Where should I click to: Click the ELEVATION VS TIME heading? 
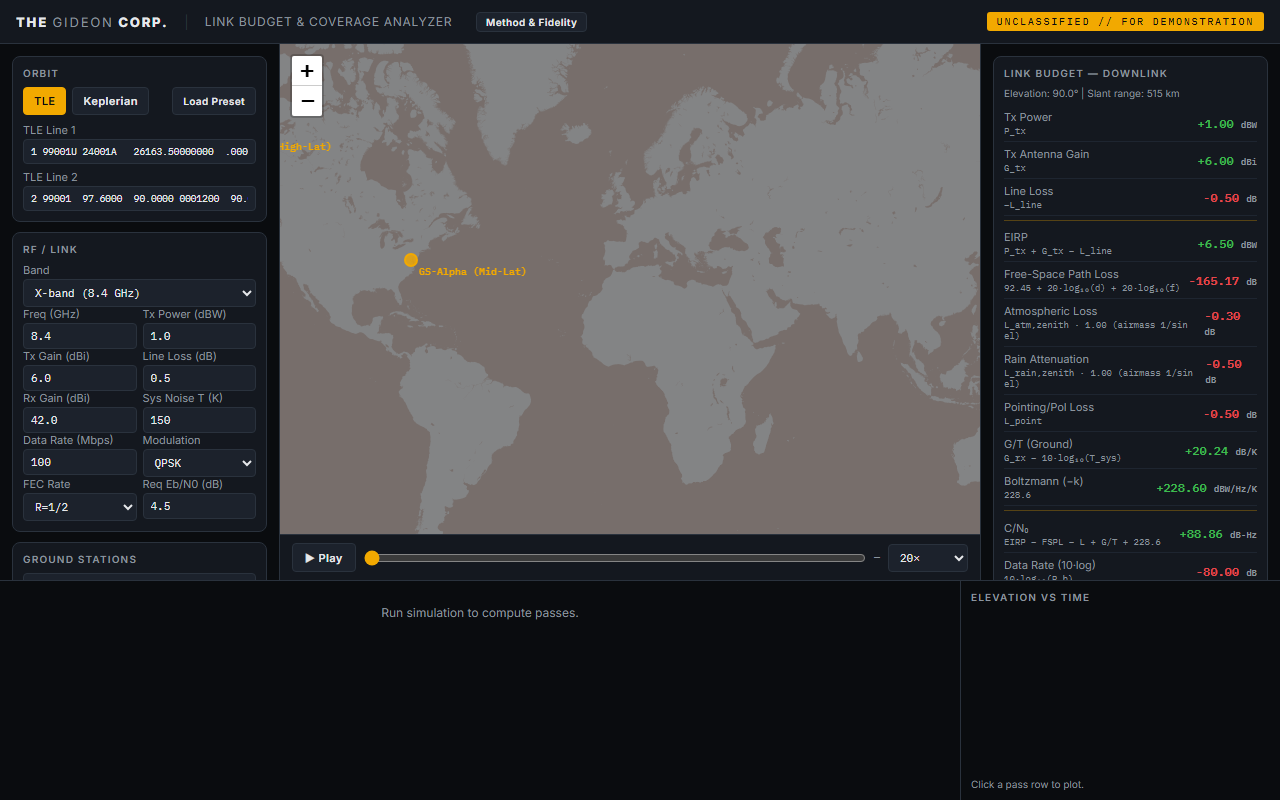(1030, 597)
